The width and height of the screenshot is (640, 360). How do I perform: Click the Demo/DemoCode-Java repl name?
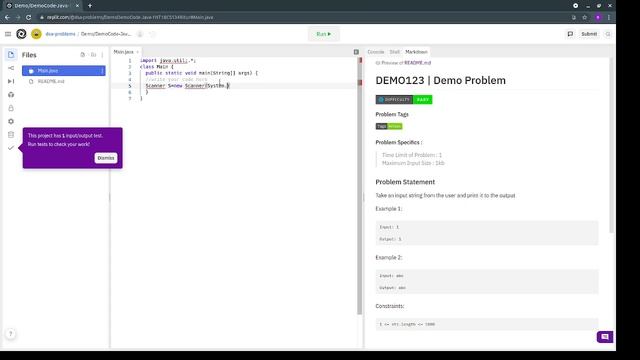pos(106,34)
